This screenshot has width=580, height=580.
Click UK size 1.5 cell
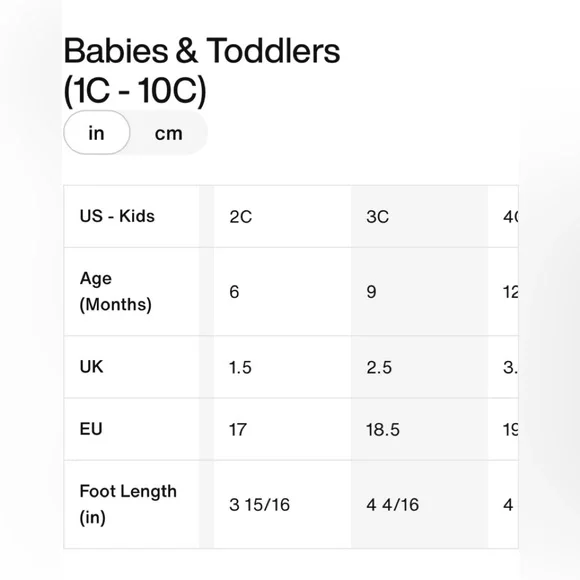tap(282, 367)
